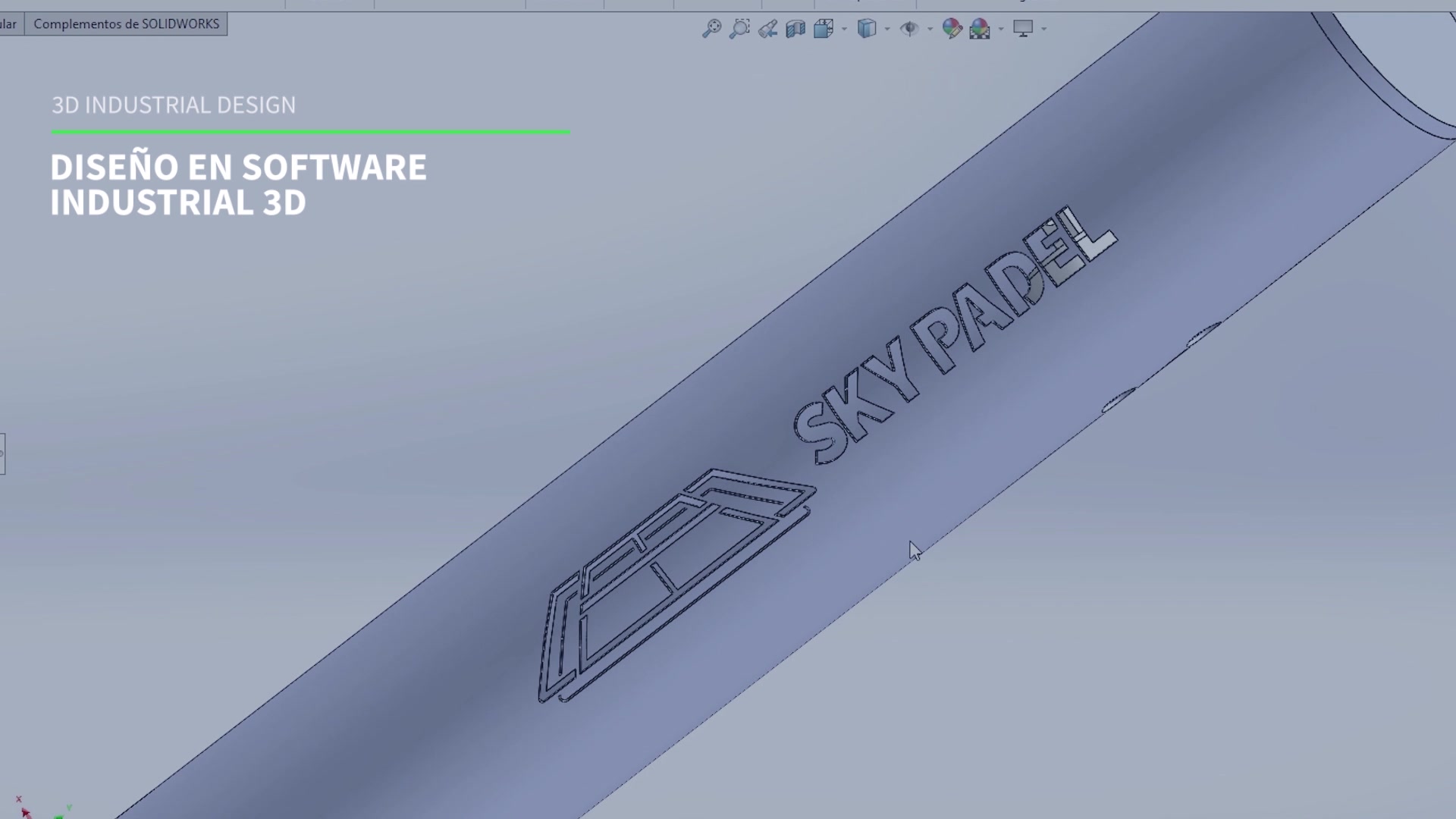The width and height of the screenshot is (1456, 819).
Task: Click the Apply Scene icon
Action: (x=980, y=29)
